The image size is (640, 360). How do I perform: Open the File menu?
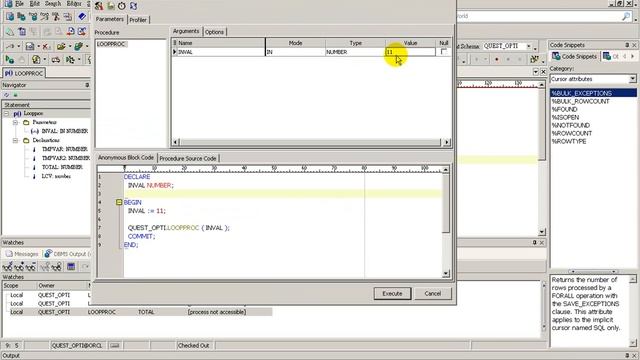pyautogui.click(x=19, y=3)
